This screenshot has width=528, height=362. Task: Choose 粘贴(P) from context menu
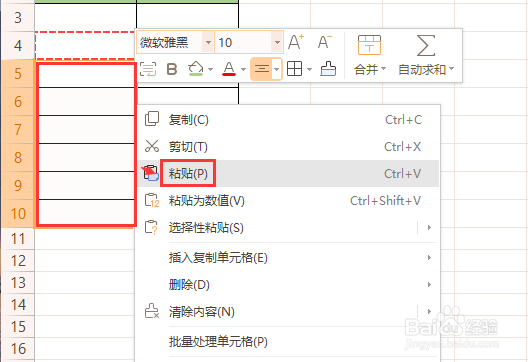pyautogui.click(x=288, y=173)
